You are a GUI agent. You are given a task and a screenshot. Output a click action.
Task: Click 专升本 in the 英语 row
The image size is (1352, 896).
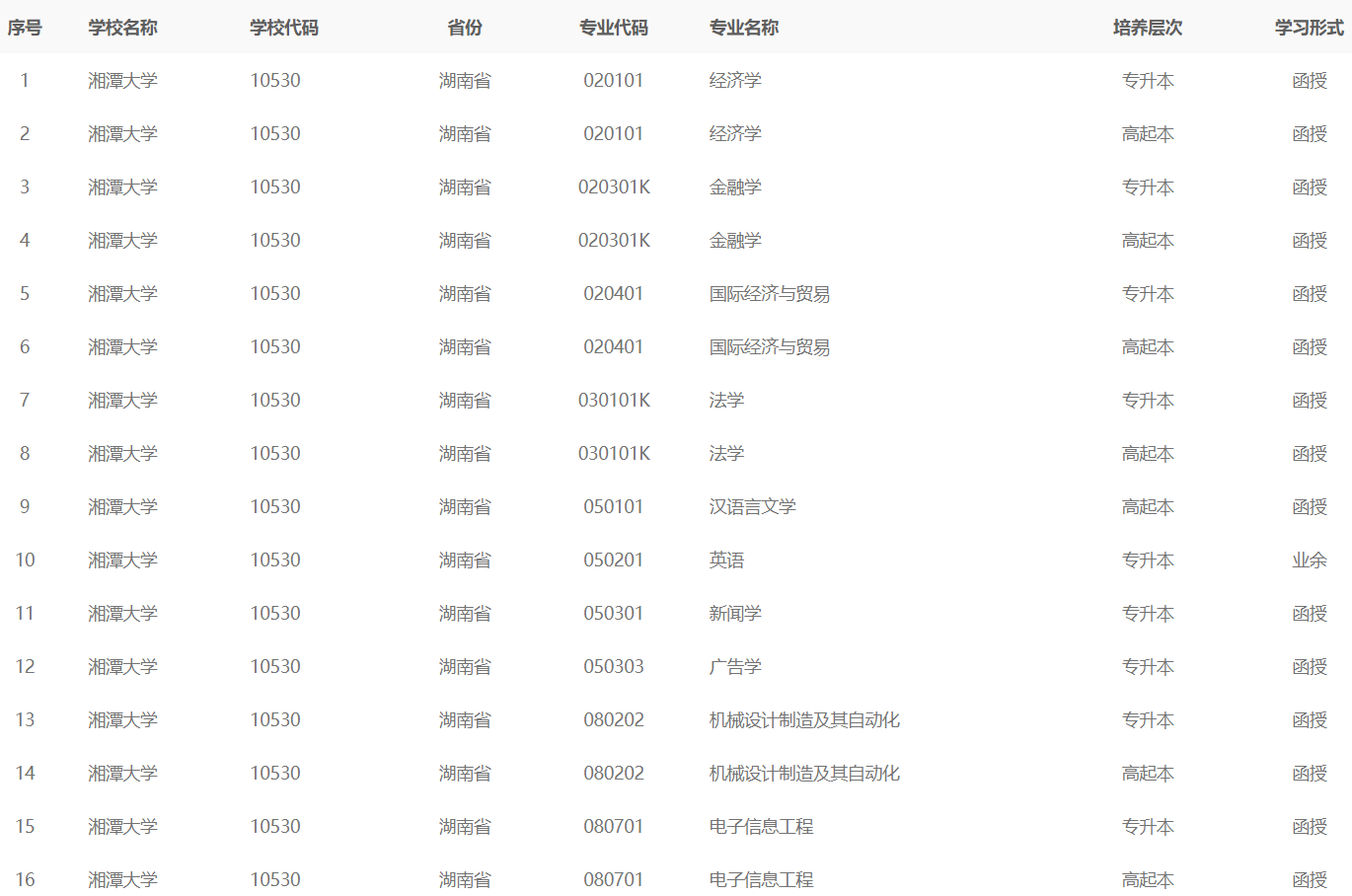[1148, 560]
